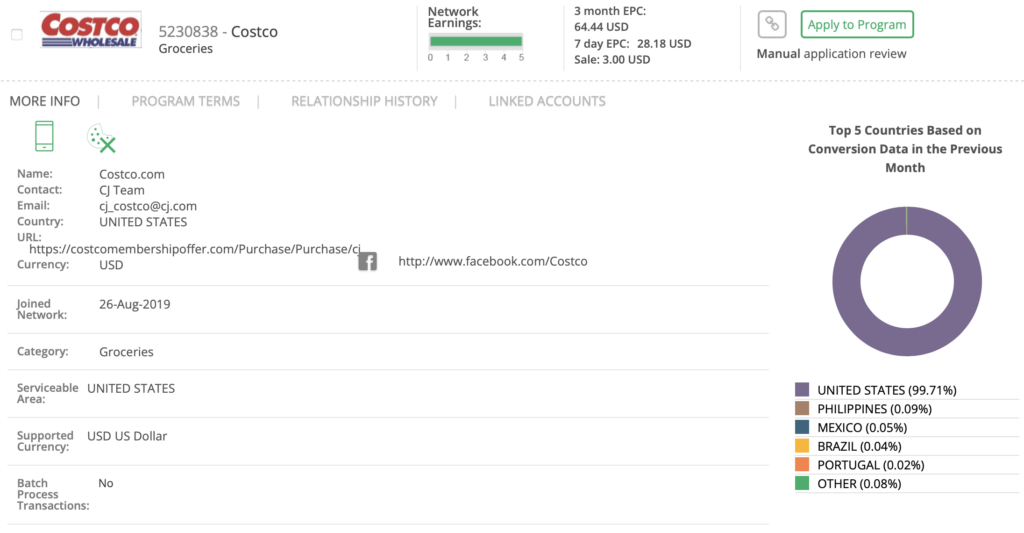Click the Sale: 3.00 USD text

(x=612, y=59)
